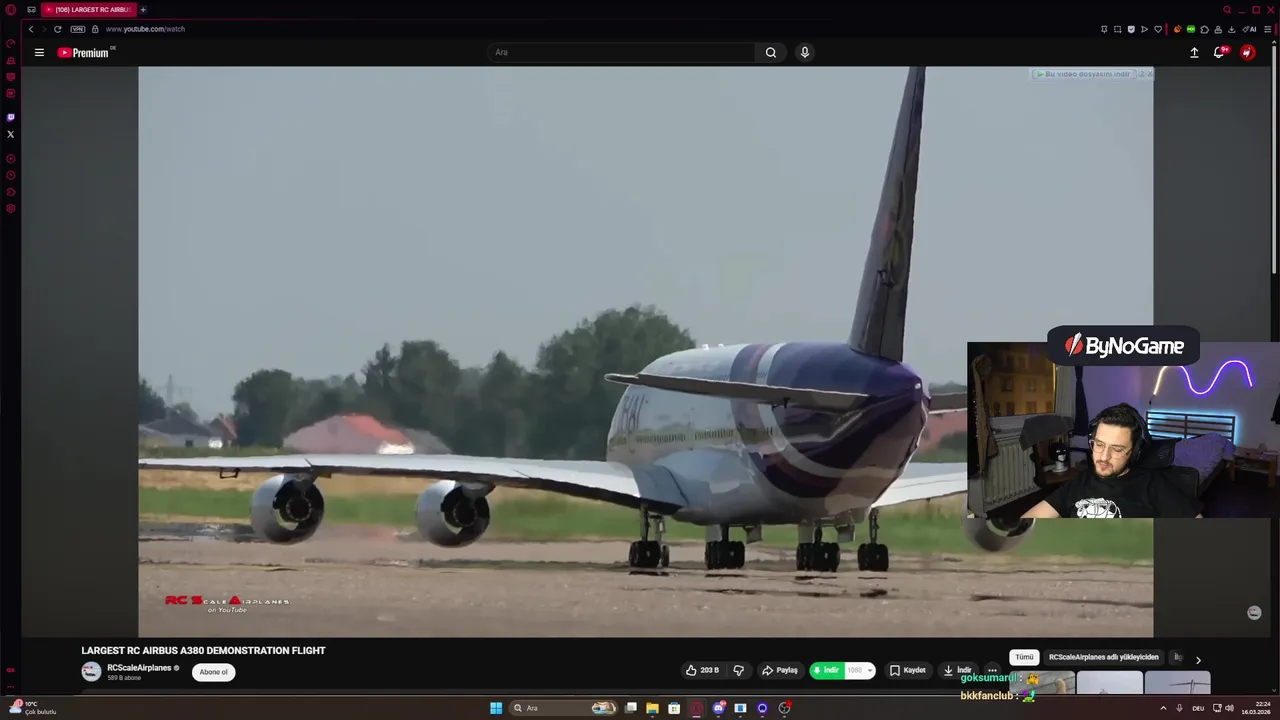Open the RCScaleAirplanes channel name
The height and width of the screenshot is (720, 1280).
[139, 668]
